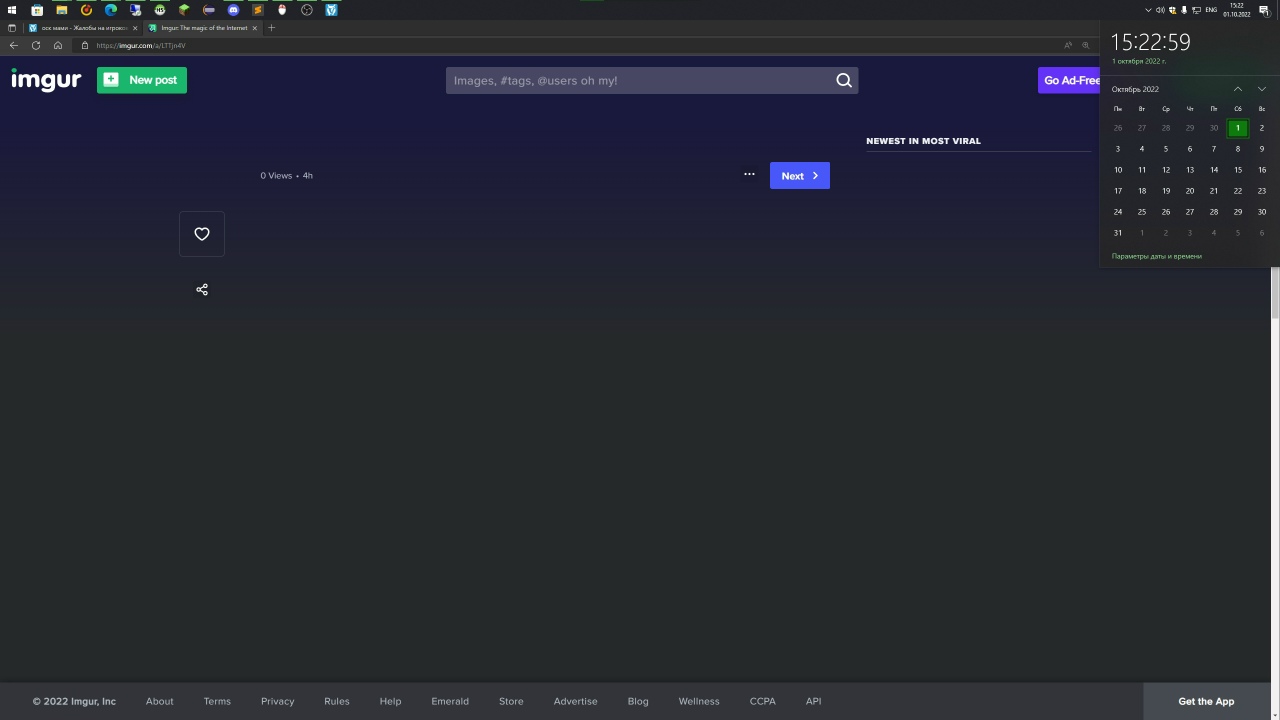Click the Imgur search input field
1280x720 pixels.
pos(640,80)
